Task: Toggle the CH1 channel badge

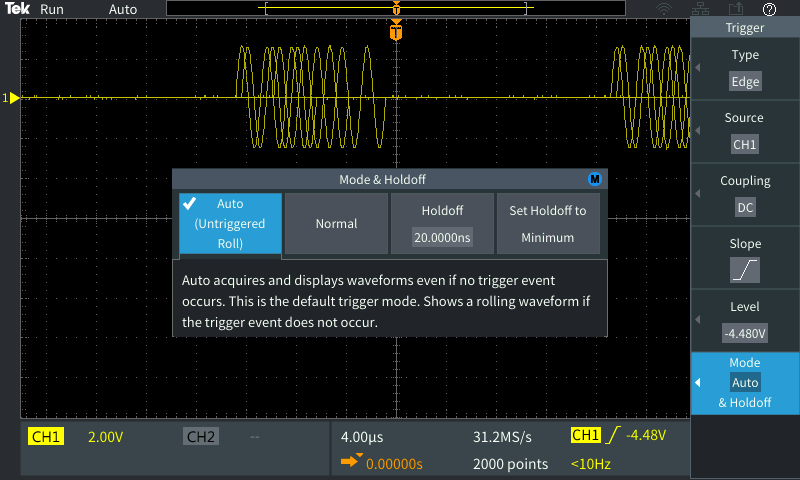Action: pyautogui.click(x=46, y=437)
